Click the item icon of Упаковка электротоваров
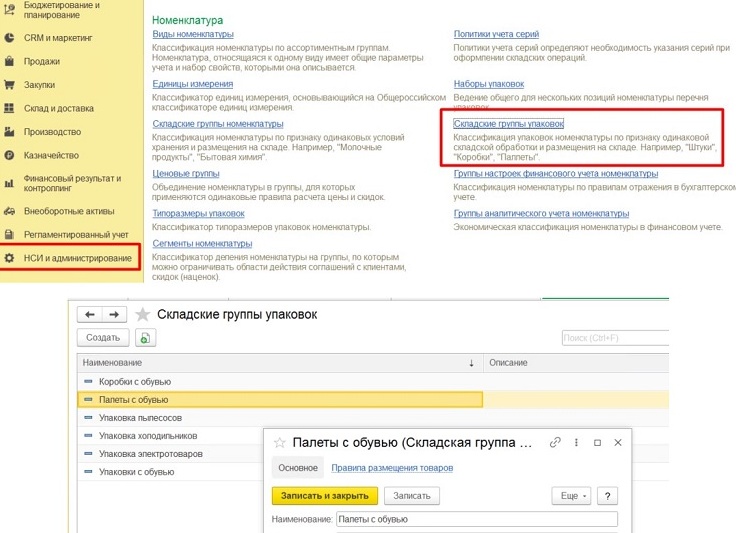This screenshot has width=736, height=533. click(88, 454)
